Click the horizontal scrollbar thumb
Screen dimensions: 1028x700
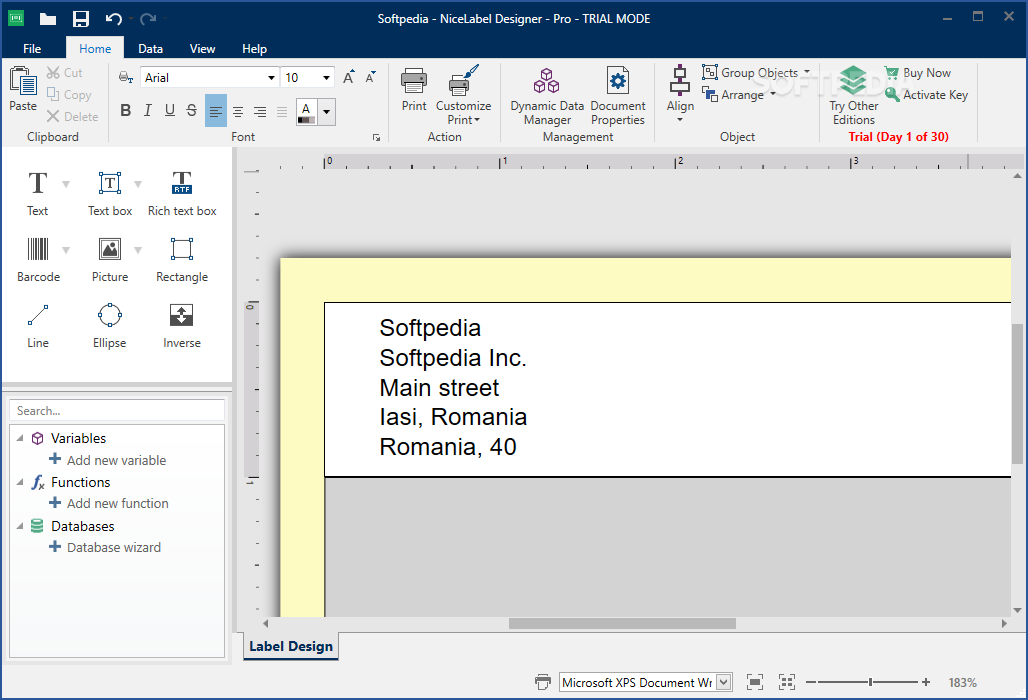click(622, 623)
